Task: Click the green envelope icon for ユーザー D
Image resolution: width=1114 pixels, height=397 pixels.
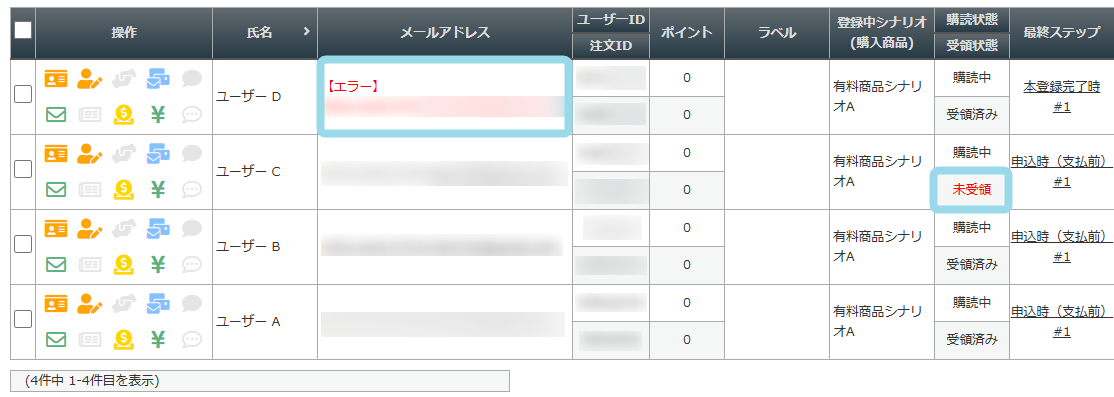Action: click(55, 114)
